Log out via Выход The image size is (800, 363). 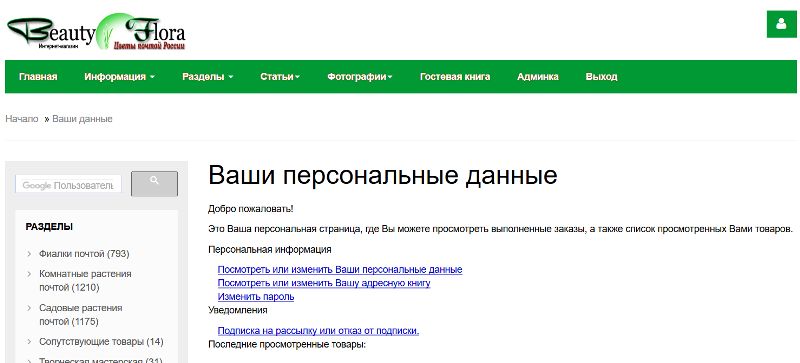[x=602, y=77]
